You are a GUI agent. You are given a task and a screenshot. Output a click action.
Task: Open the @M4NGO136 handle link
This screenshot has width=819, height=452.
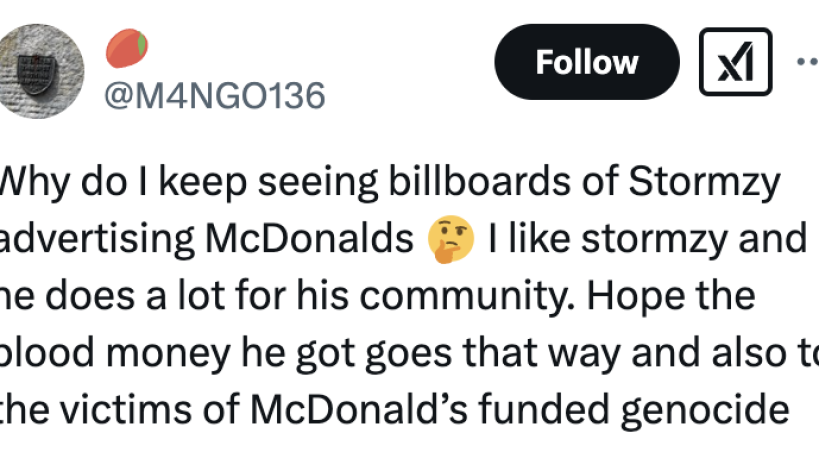[215, 96]
